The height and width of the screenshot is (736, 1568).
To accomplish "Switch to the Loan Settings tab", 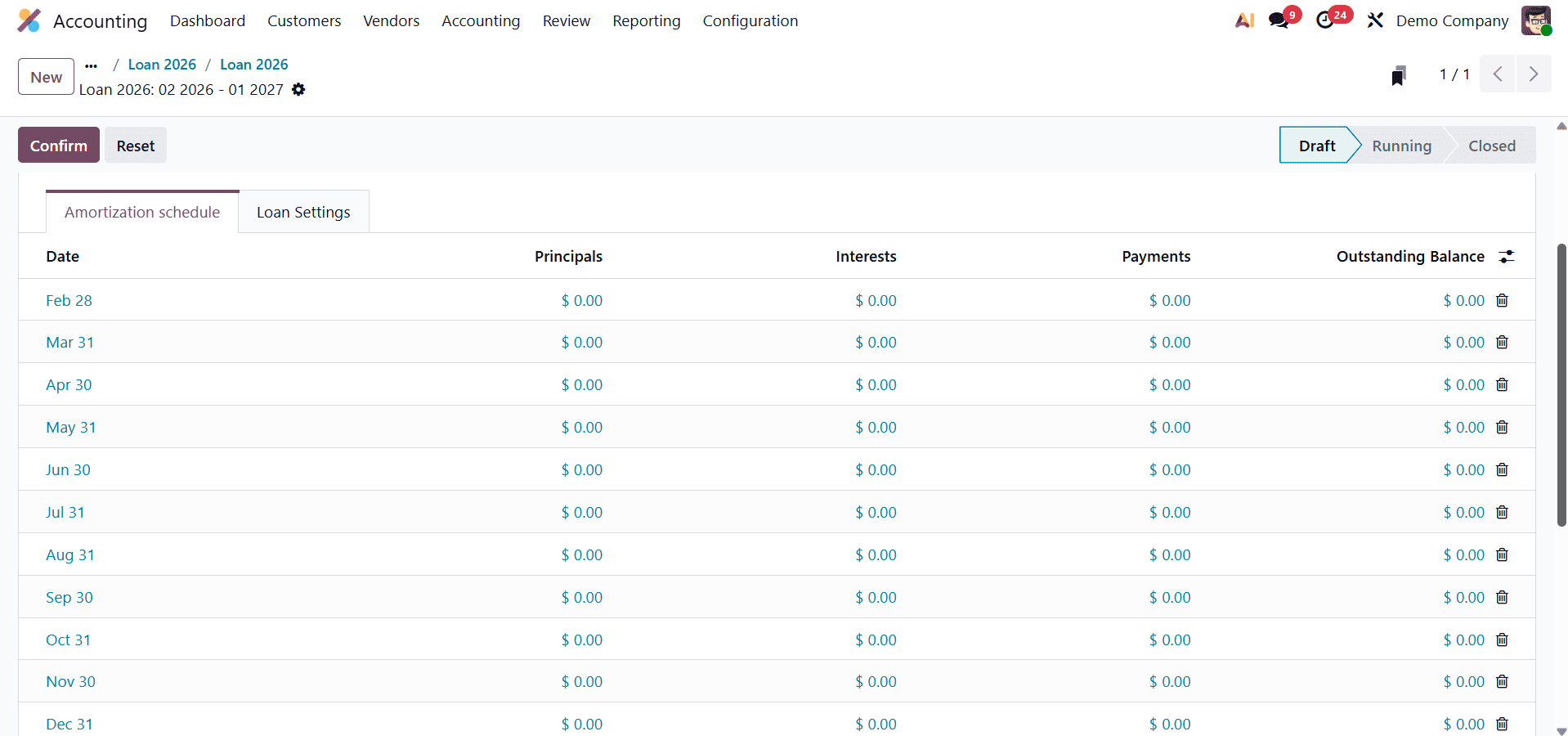I will [x=302, y=211].
